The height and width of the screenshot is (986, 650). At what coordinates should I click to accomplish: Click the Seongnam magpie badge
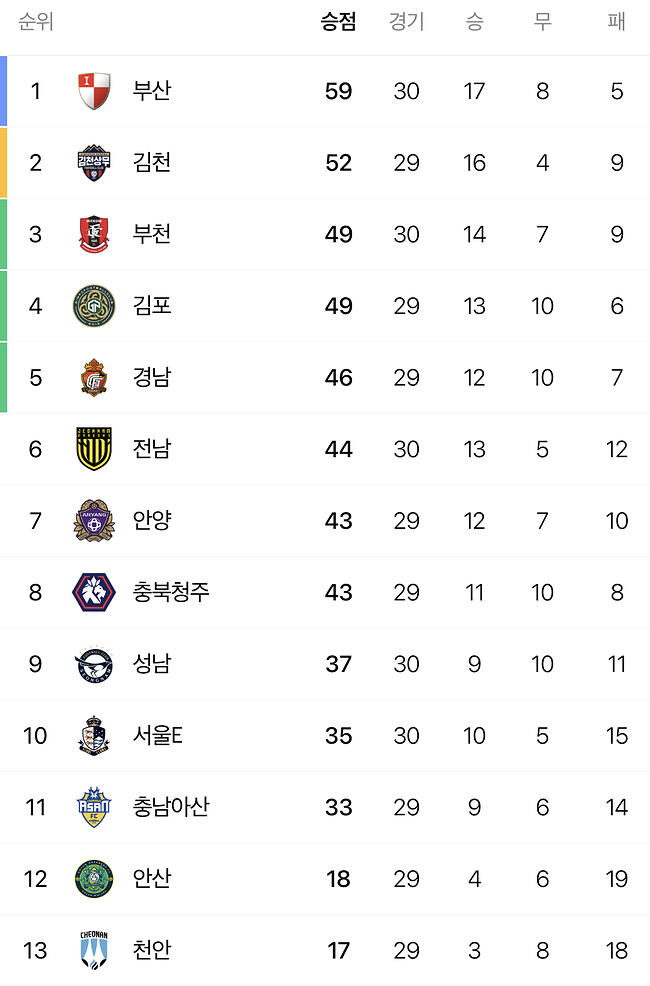tap(94, 664)
